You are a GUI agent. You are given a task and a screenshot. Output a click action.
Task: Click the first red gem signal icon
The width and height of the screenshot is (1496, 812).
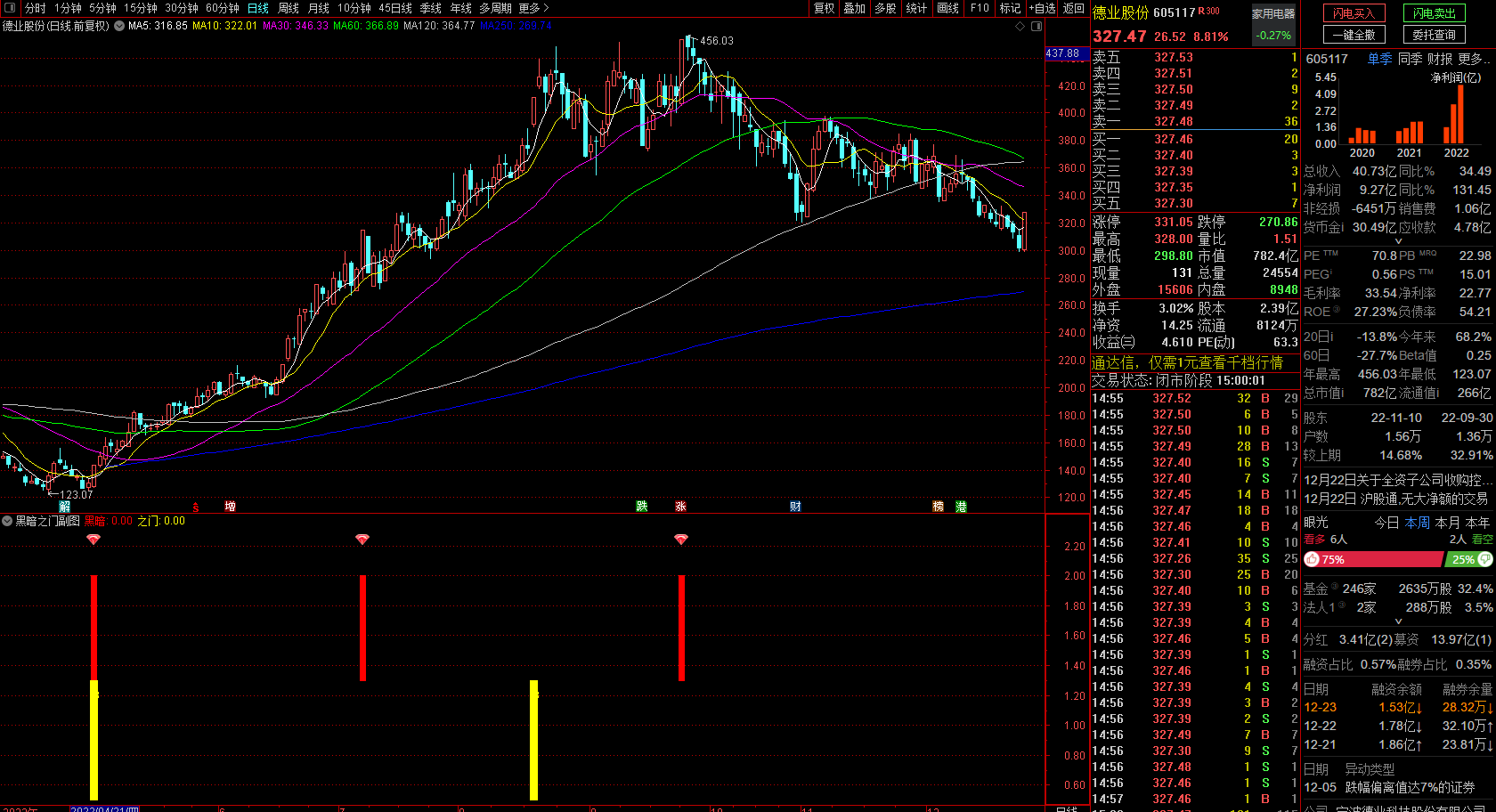coord(93,540)
